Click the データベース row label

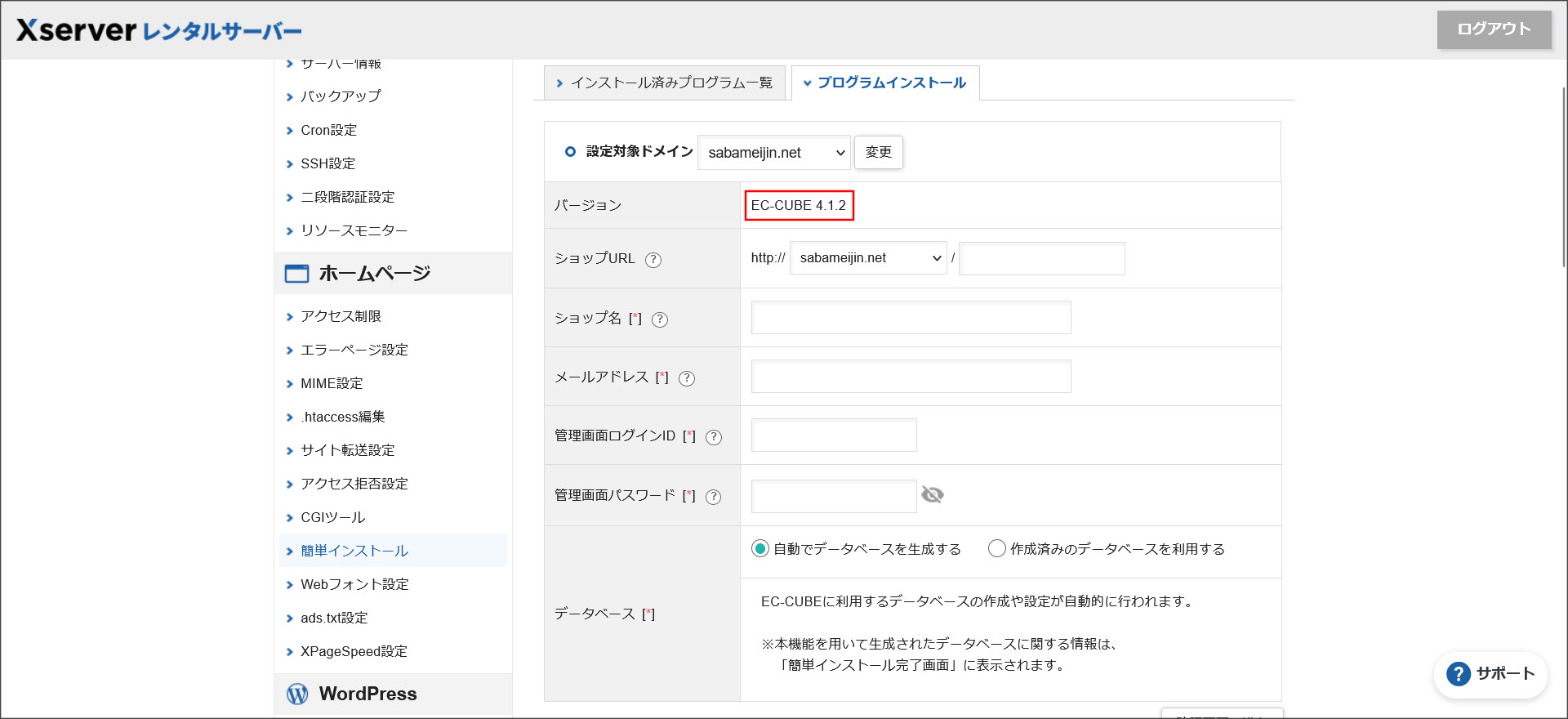coord(604,614)
